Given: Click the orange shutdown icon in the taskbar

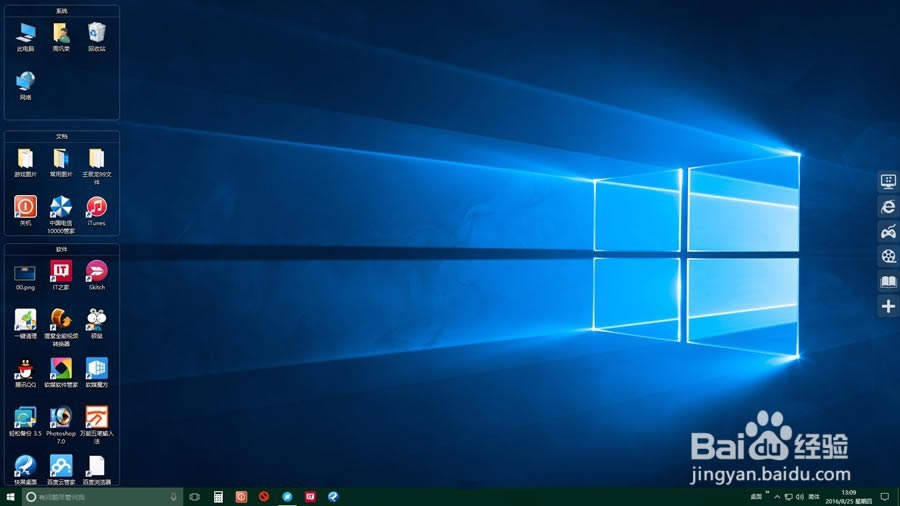Looking at the screenshot, I should tap(241, 497).
